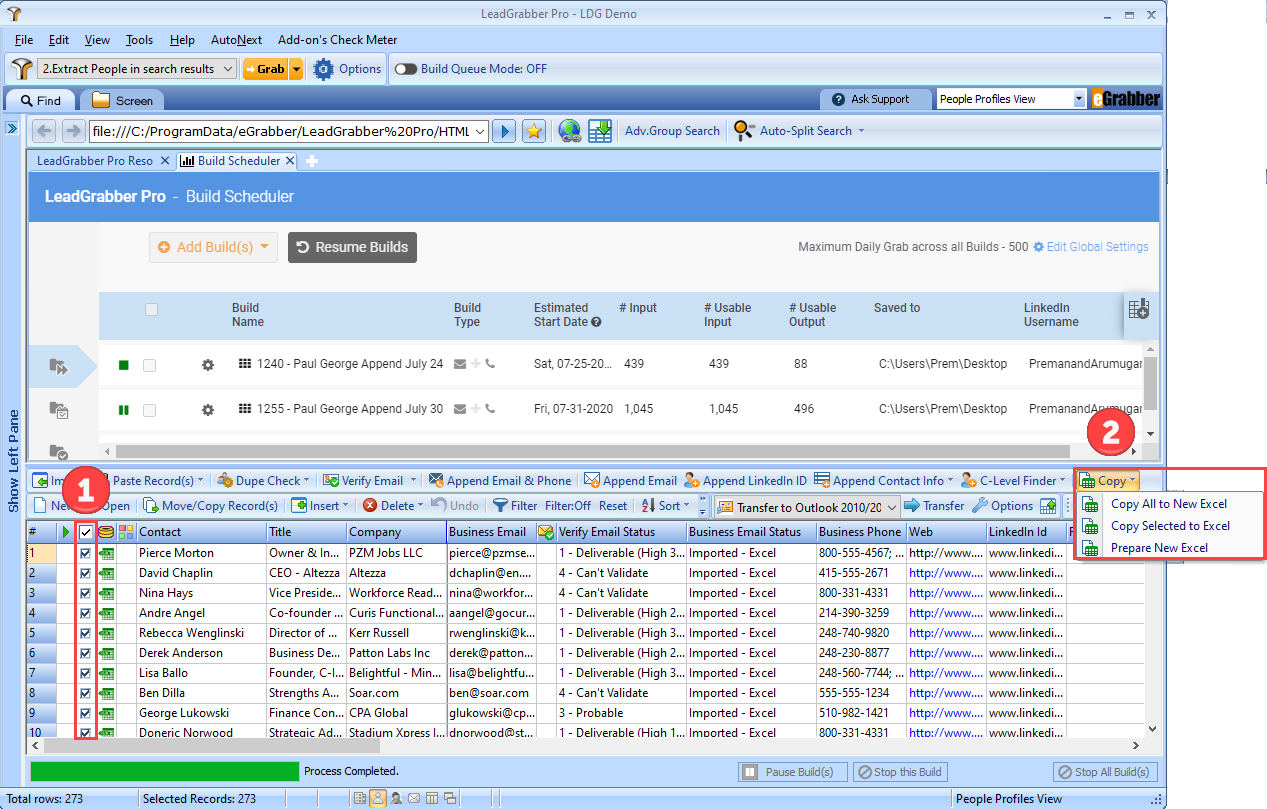Click the Resume Builds button
The height and width of the screenshot is (809, 1267).
(x=352, y=247)
